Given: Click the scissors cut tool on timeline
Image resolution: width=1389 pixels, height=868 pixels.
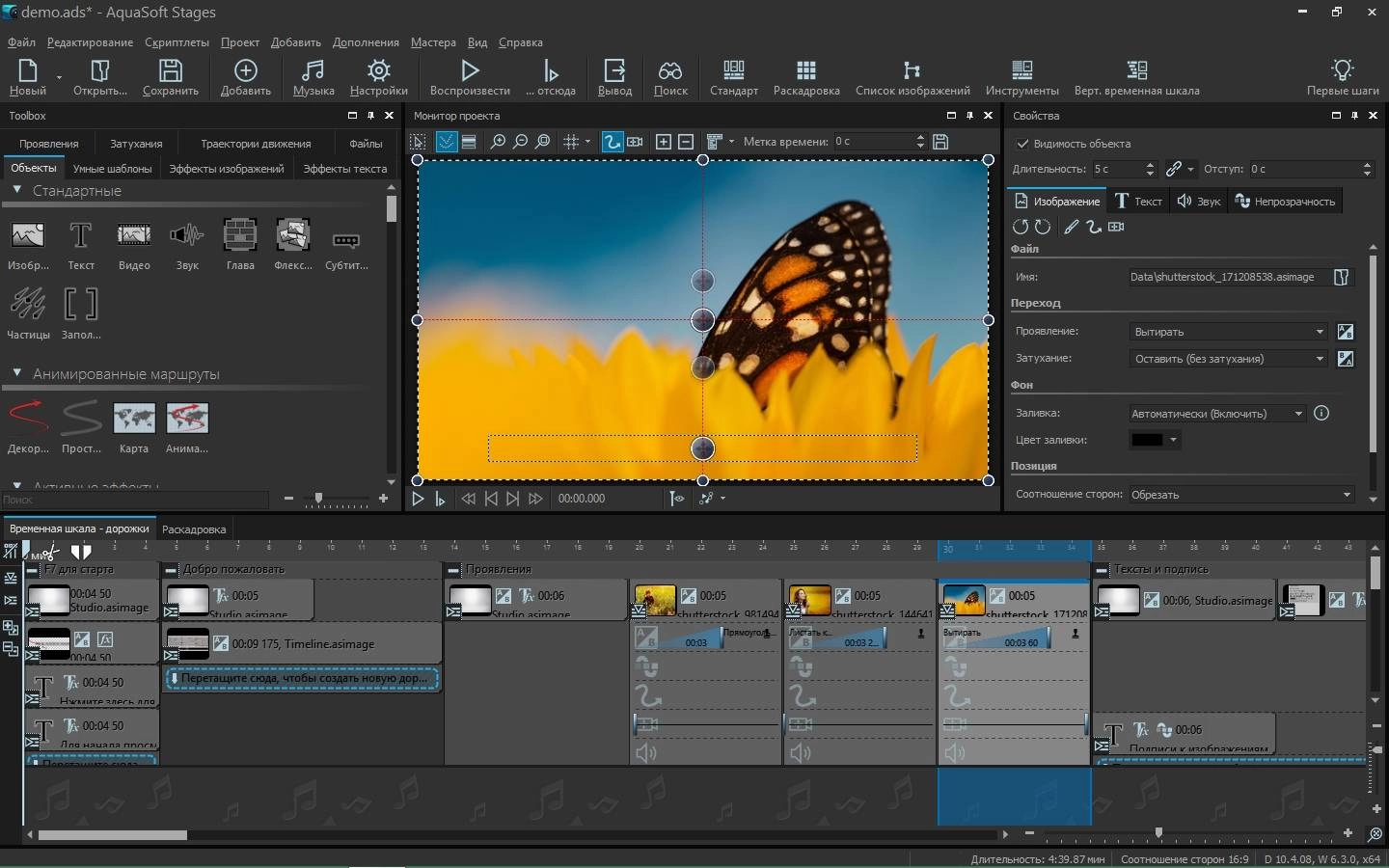Looking at the screenshot, I should (50, 552).
